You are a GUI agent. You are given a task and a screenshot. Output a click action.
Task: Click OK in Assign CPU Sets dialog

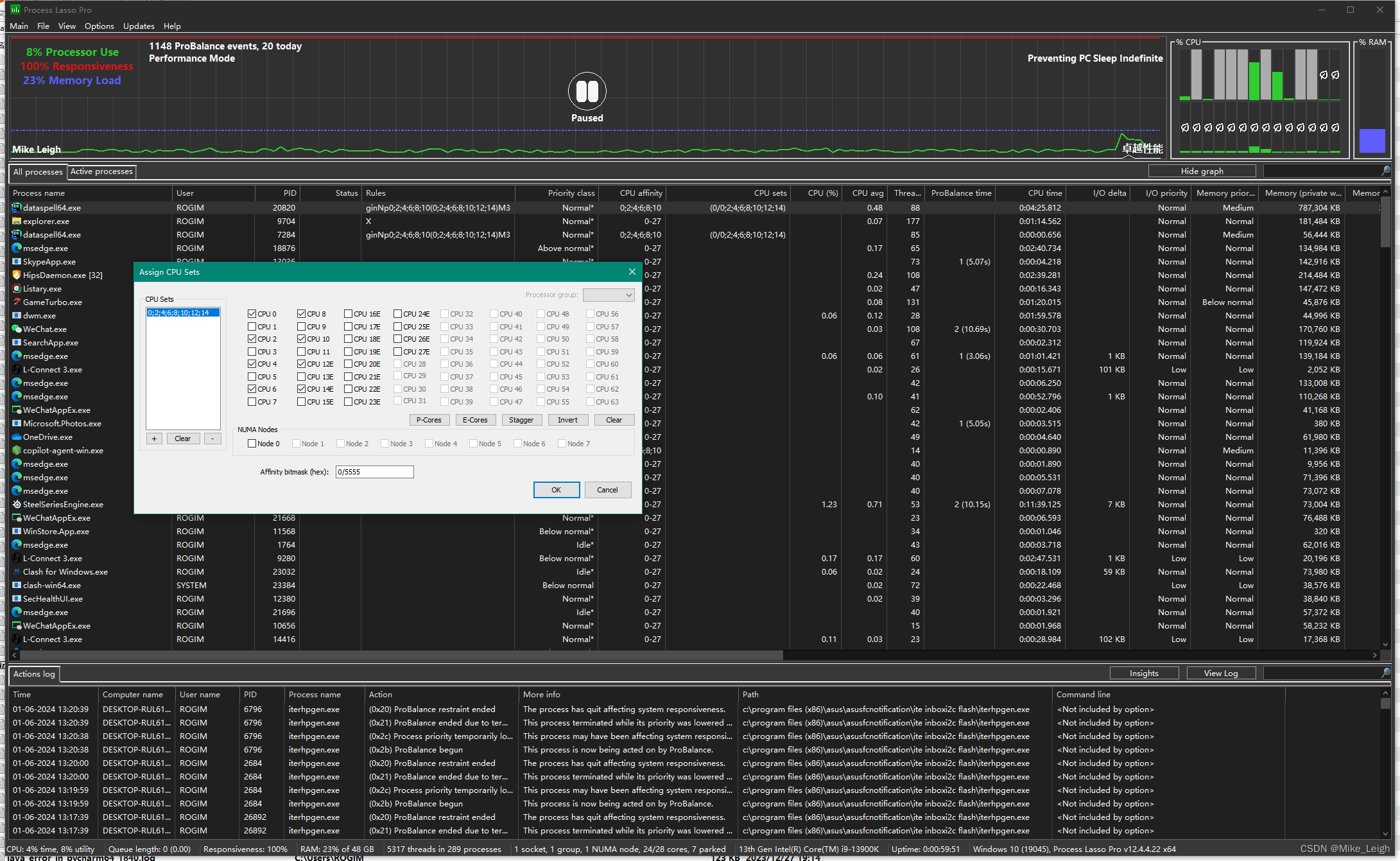[557, 490]
